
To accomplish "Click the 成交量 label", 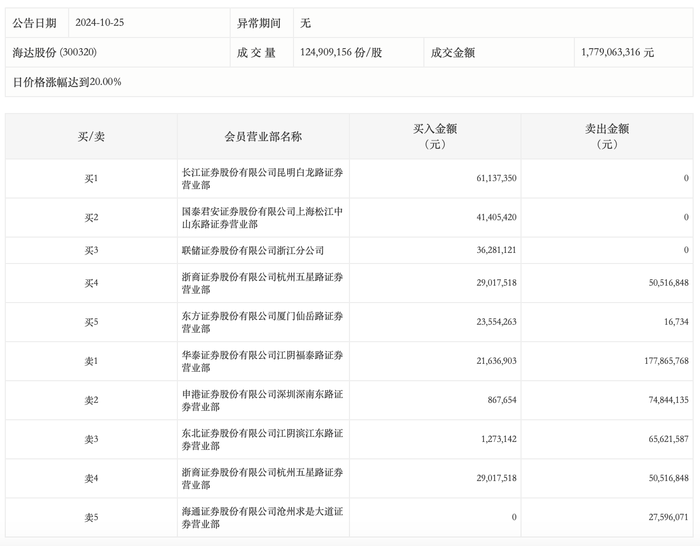I will [256, 53].
